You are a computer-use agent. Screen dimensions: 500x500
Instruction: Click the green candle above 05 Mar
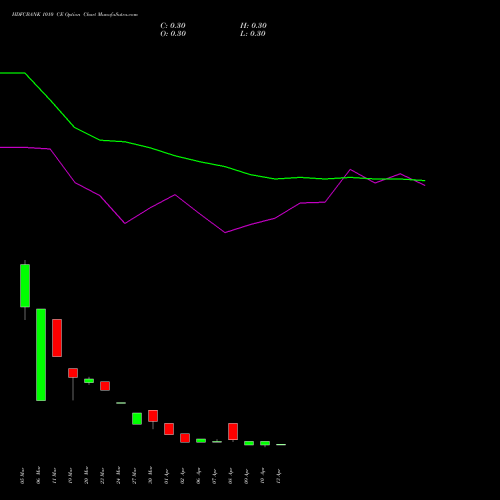(x=25, y=286)
